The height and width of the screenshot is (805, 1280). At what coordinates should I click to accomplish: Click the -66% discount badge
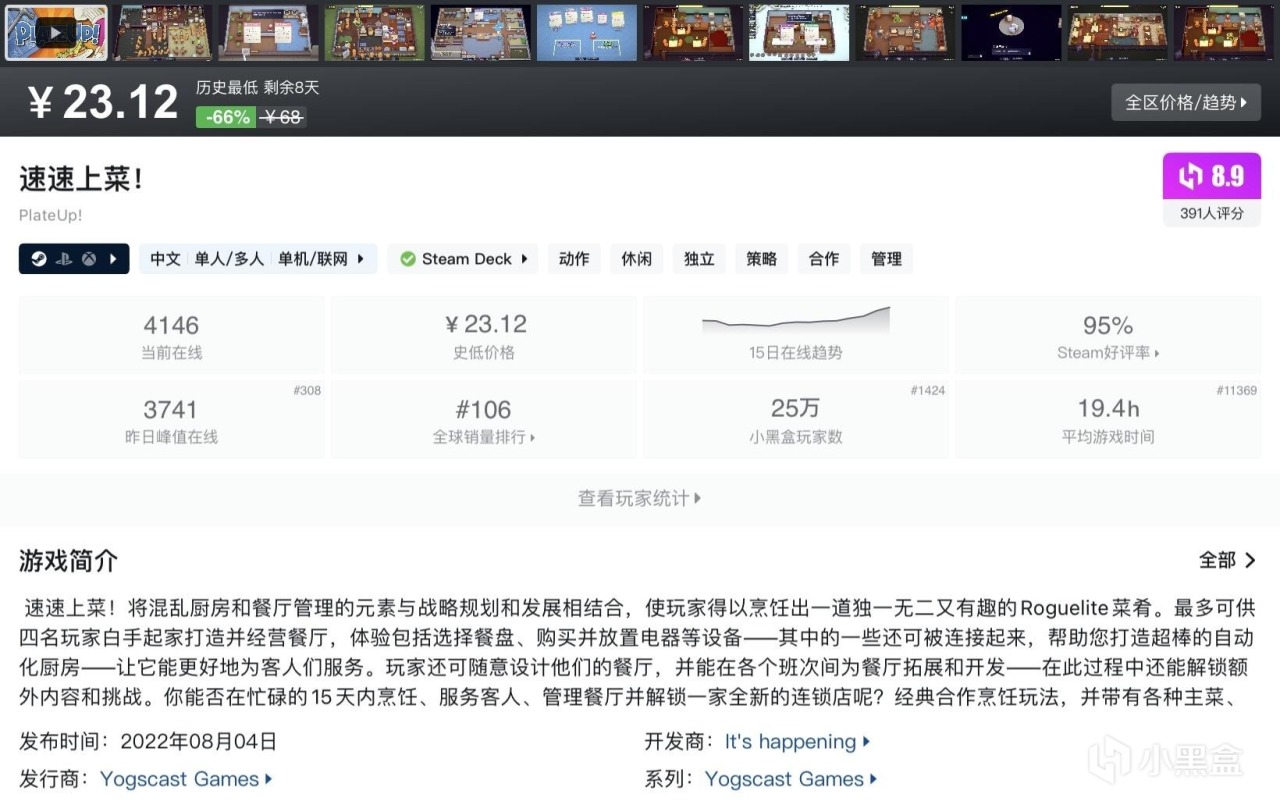(x=227, y=117)
